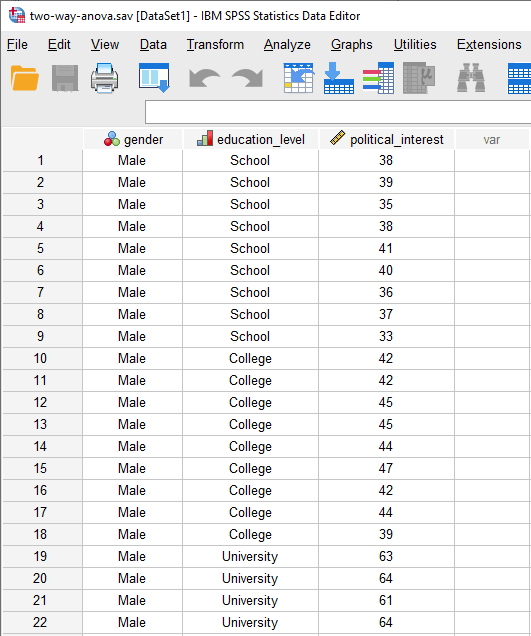Select row header 10

(42, 359)
